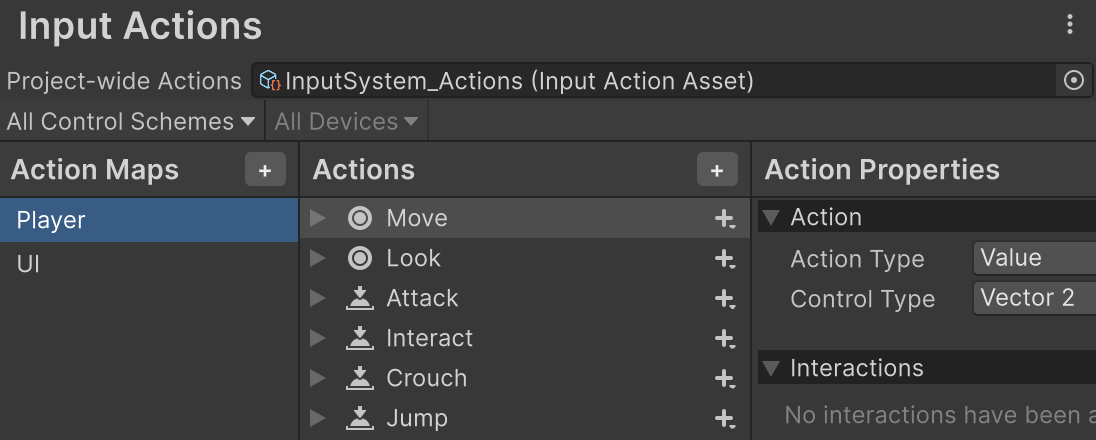This screenshot has width=1096, height=440.
Task: Add a new action with plus button
Action: [717, 171]
